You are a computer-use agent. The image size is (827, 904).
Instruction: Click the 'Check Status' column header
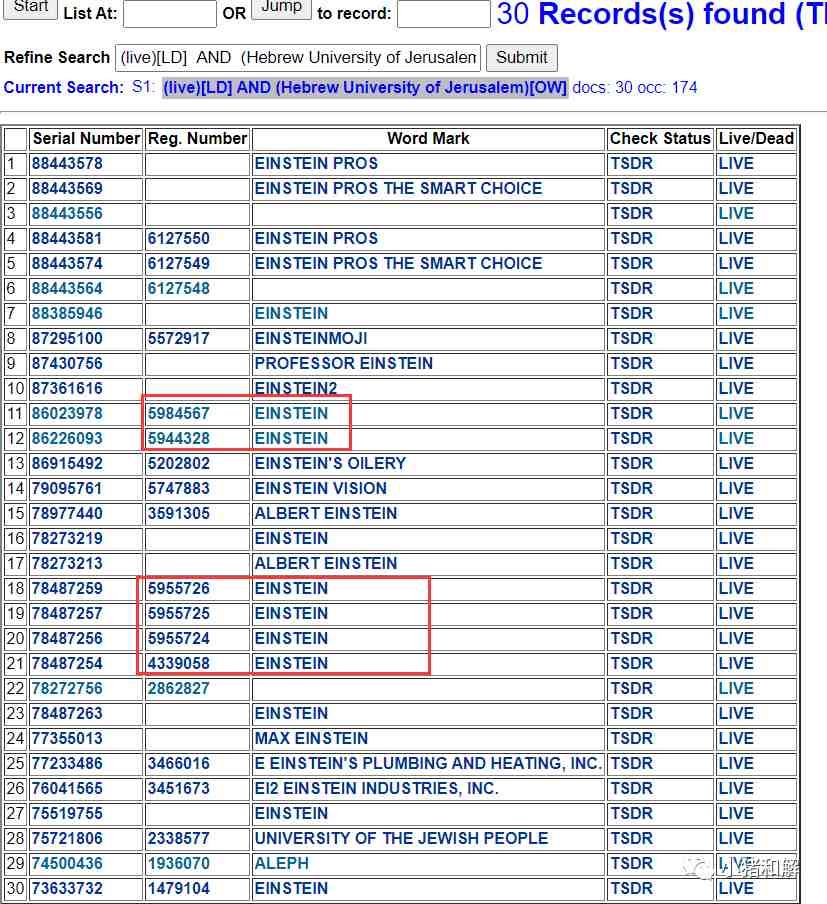click(660, 138)
